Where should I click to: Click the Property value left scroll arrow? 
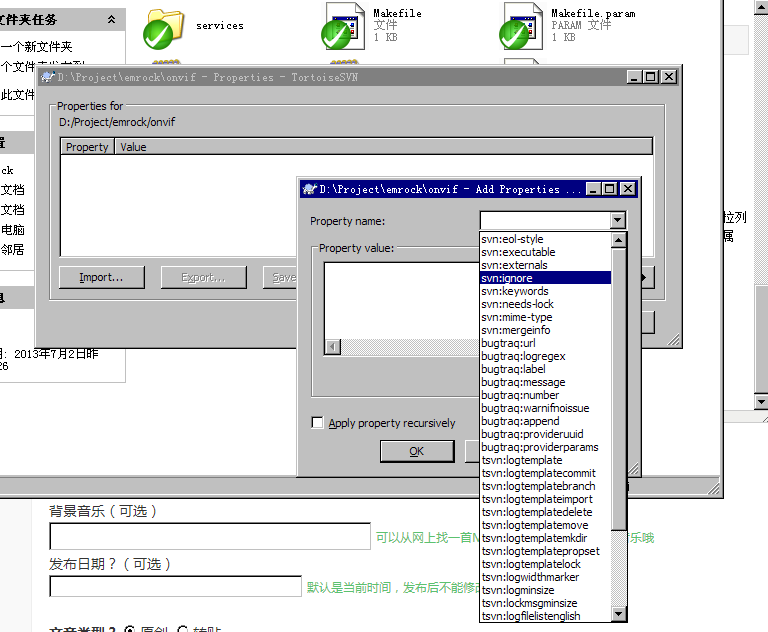pos(333,347)
